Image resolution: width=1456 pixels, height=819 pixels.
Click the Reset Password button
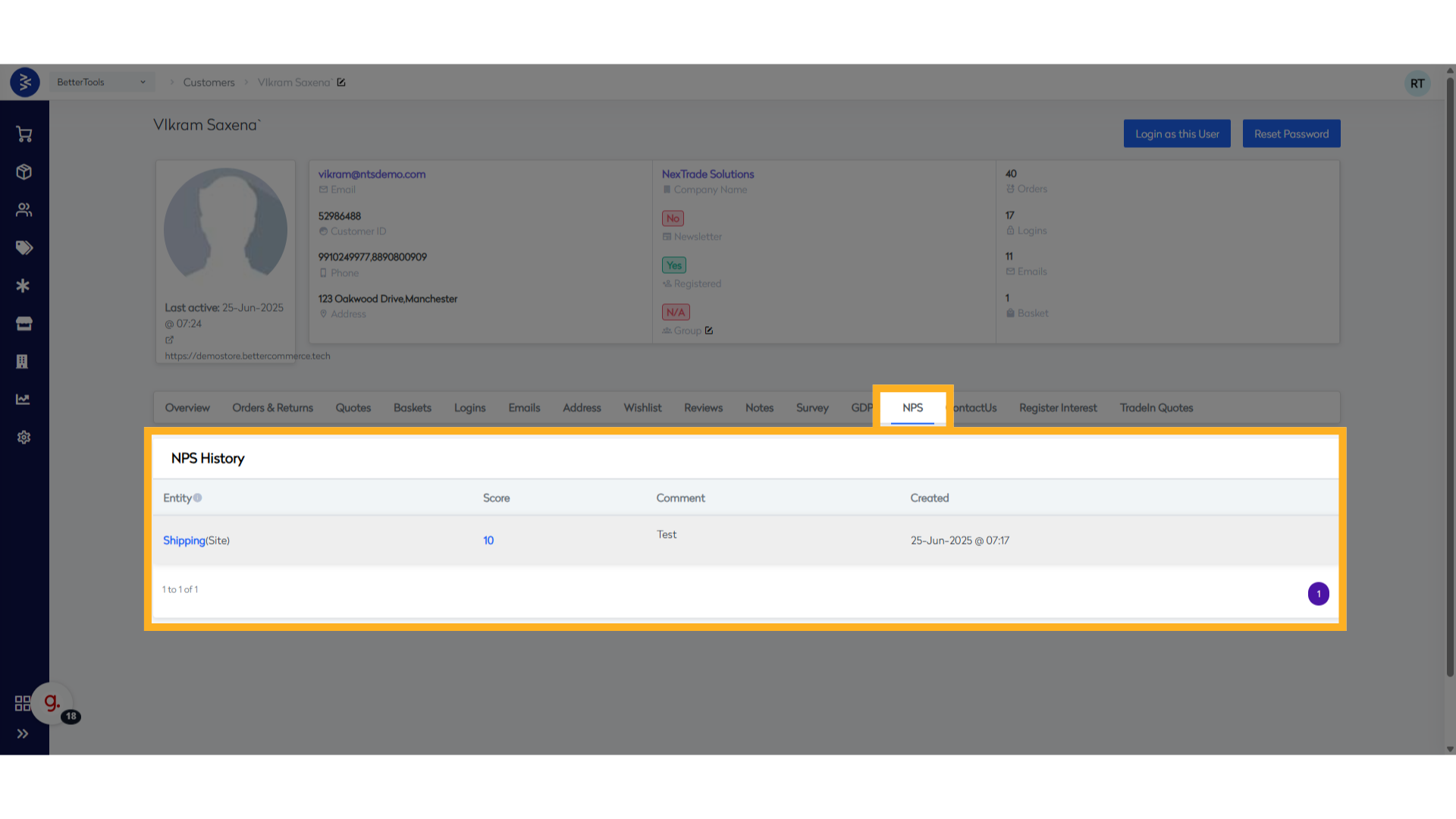[x=1291, y=134]
